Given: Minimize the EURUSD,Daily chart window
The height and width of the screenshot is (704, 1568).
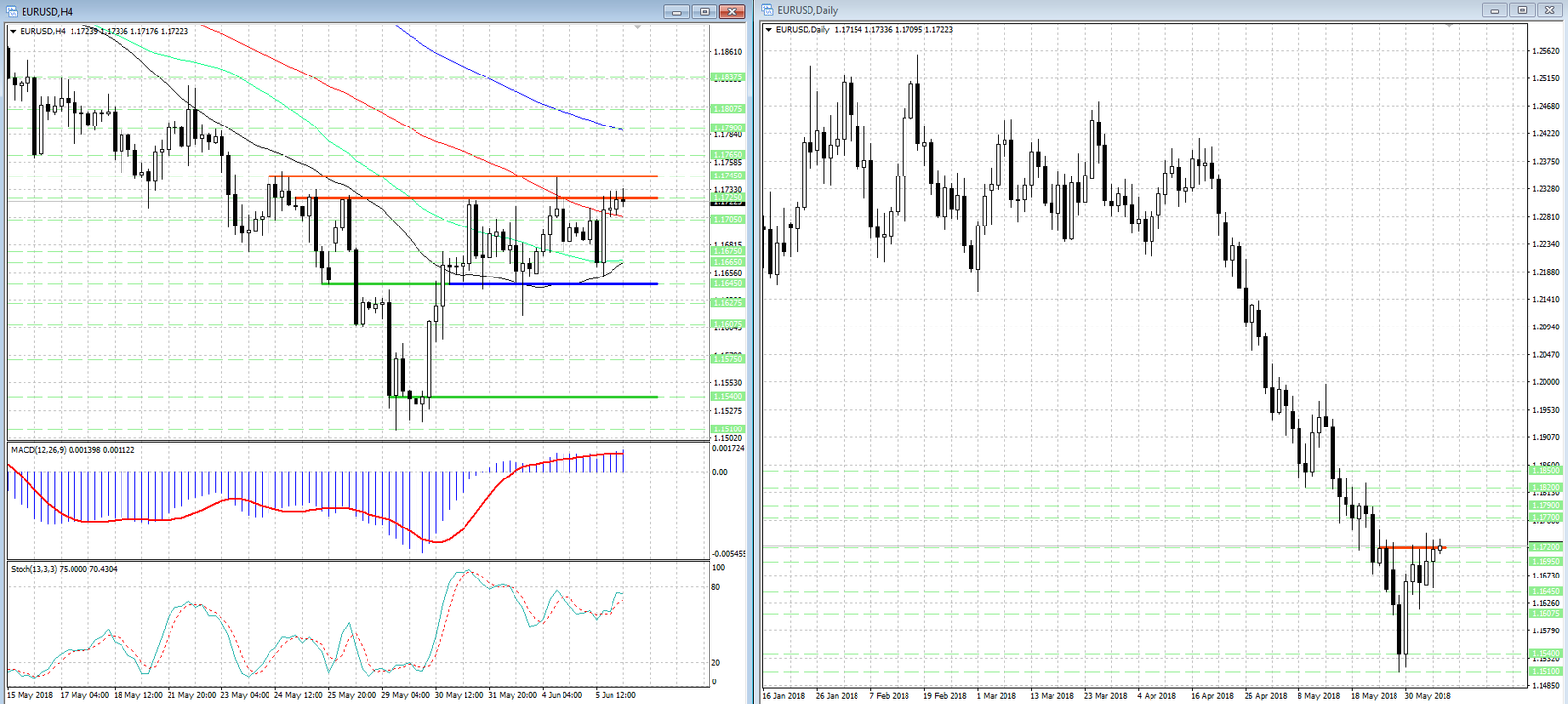Looking at the screenshot, I should pos(1494,10).
